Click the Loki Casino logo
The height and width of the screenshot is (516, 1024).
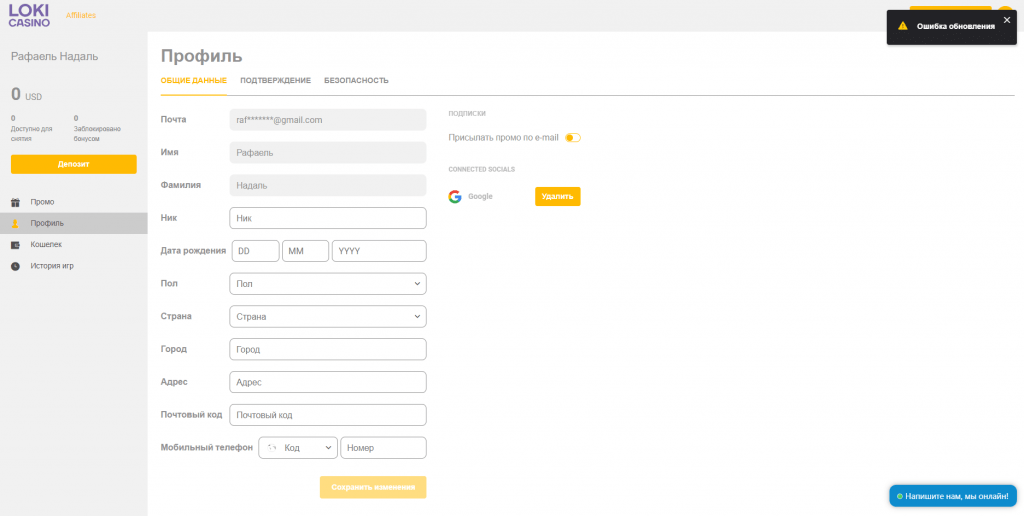pyautogui.click(x=29, y=14)
